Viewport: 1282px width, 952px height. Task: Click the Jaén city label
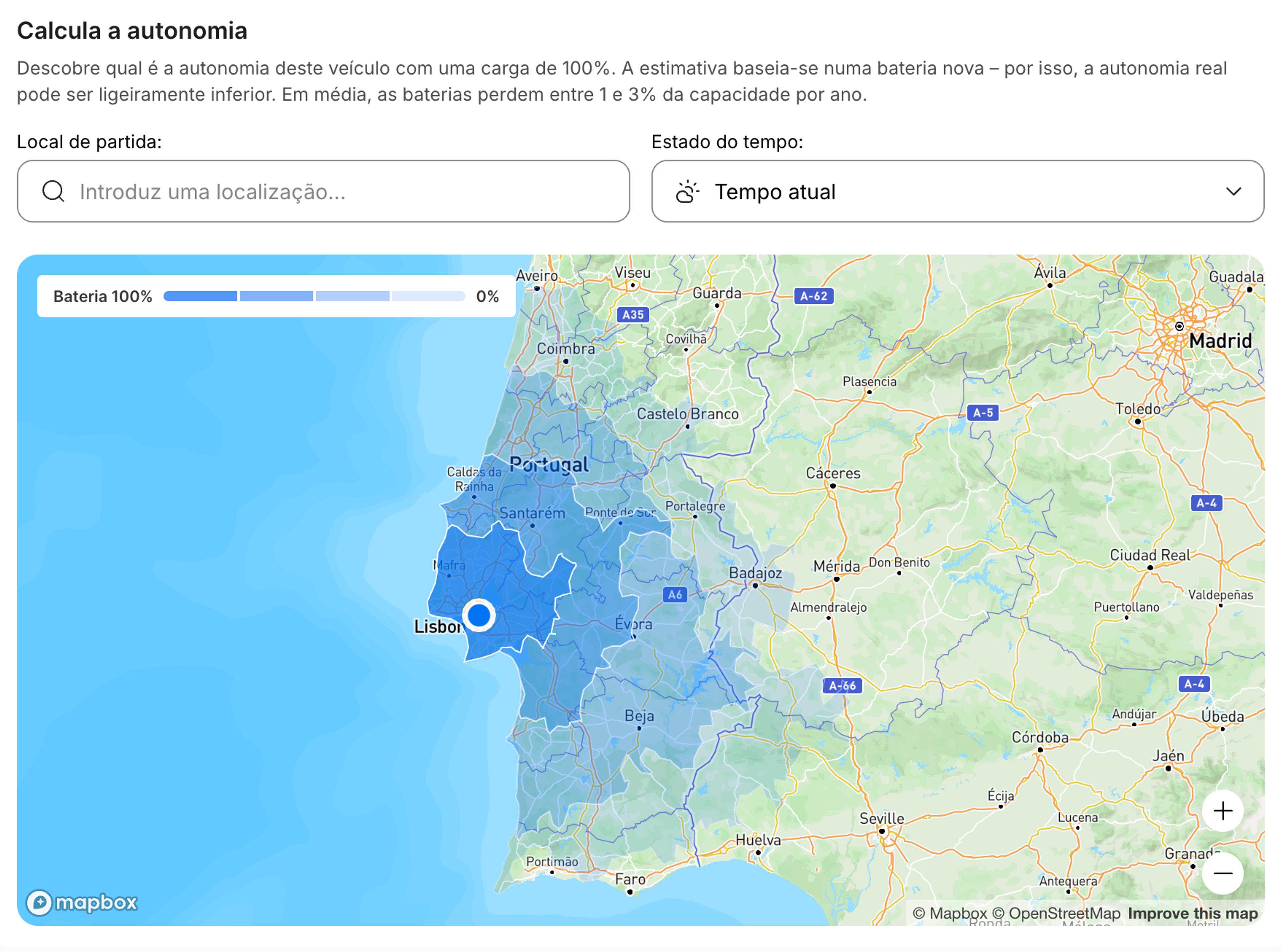point(1168,755)
